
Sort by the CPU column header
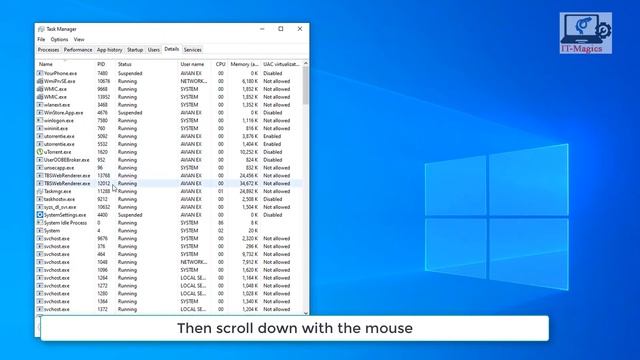(220, 64)
